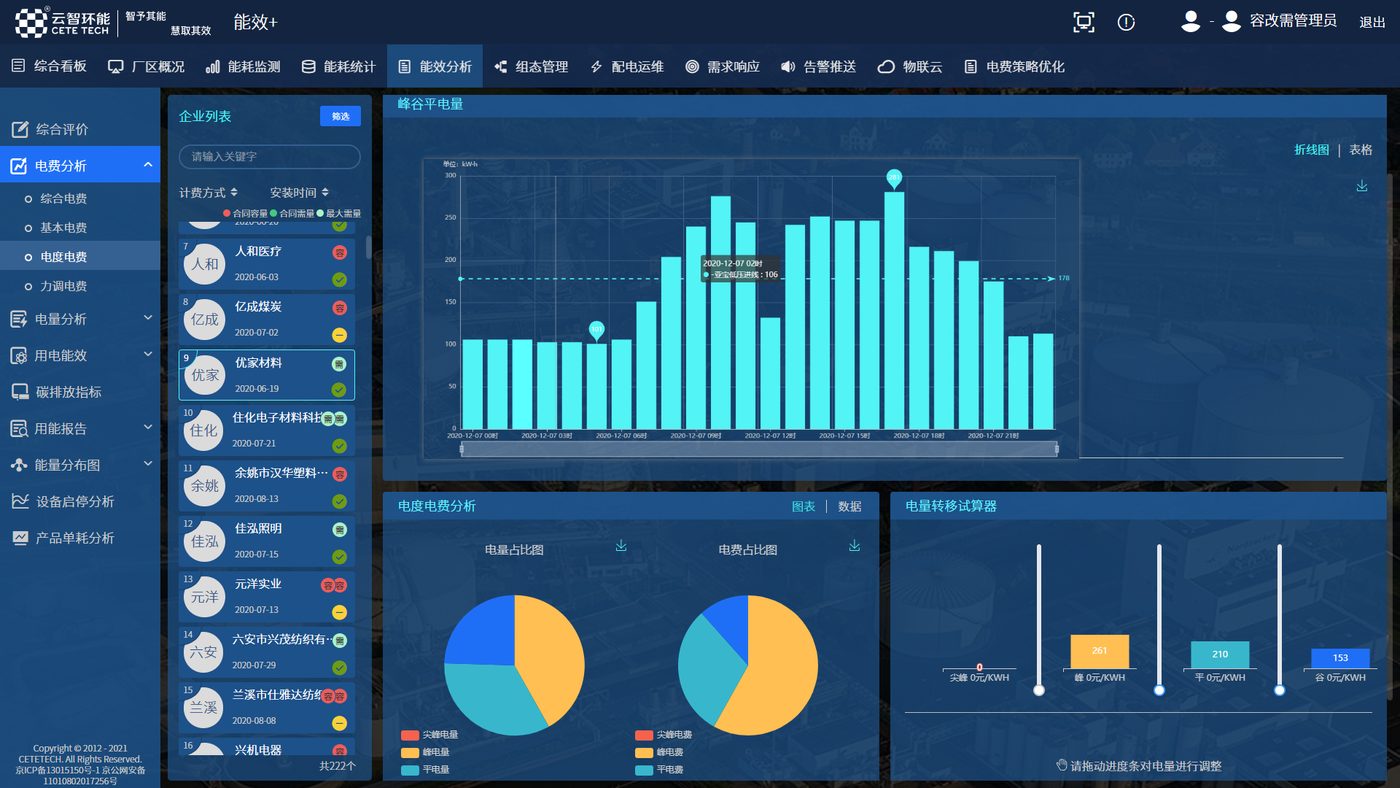Image resolution: width=1400 pixels, height=788 pixels.
Task: Download the 峰谷平电量 chart
Action: click(1361, 186)
